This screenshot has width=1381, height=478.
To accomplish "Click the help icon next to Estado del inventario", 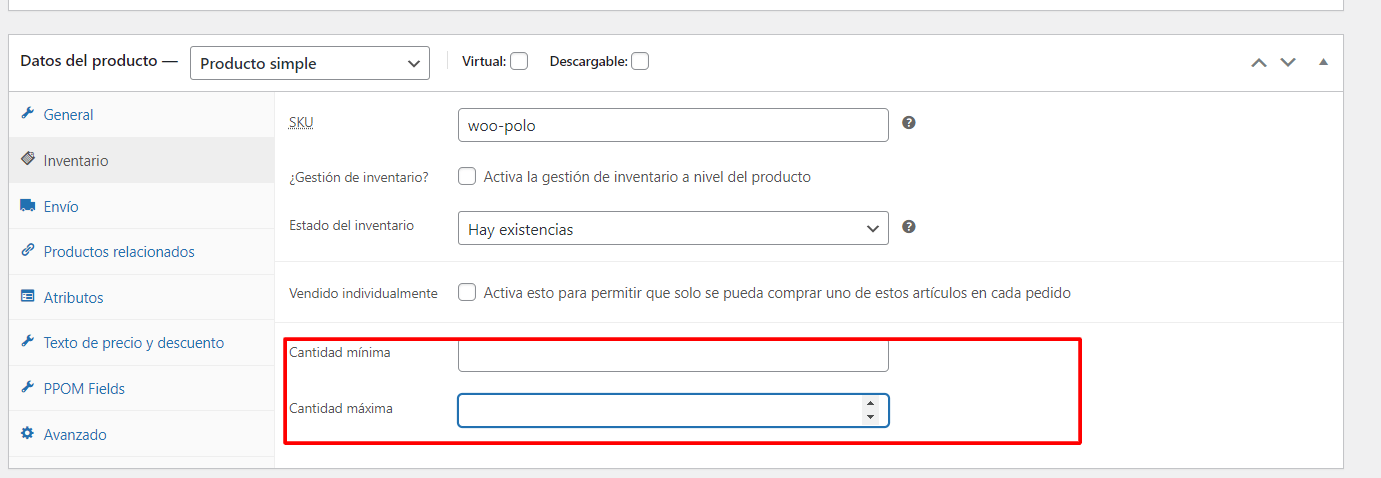I will pos(909,227).
